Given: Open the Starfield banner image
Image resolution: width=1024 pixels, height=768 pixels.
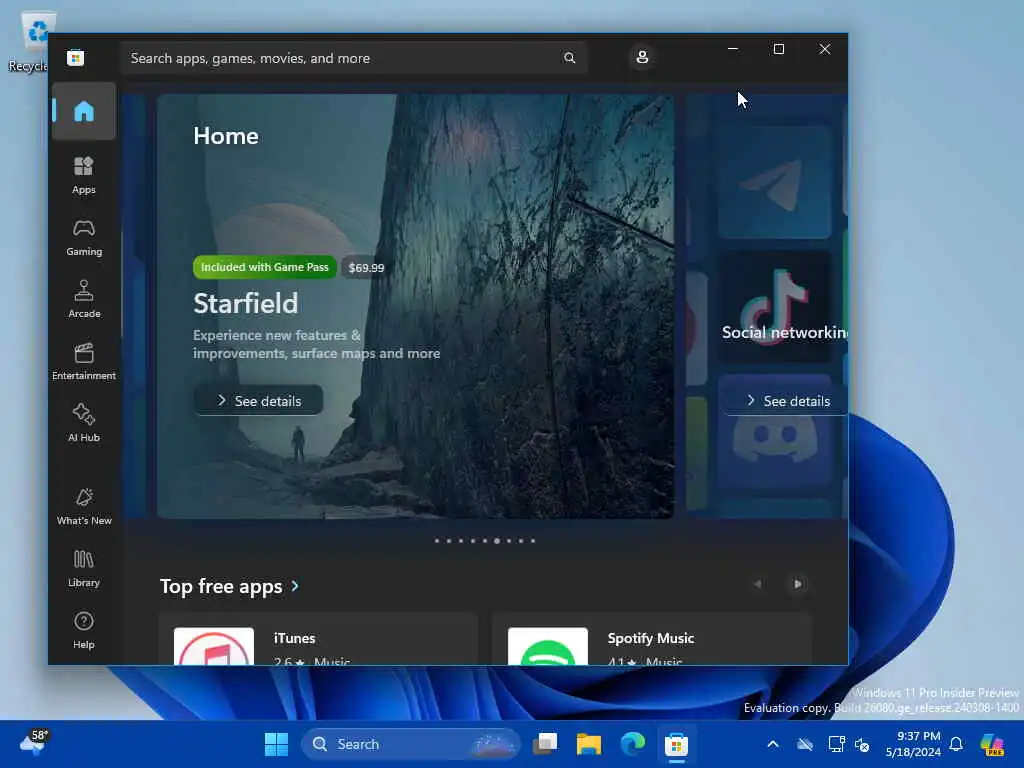Looking at the screenshot, I should (x=415, y=306).
